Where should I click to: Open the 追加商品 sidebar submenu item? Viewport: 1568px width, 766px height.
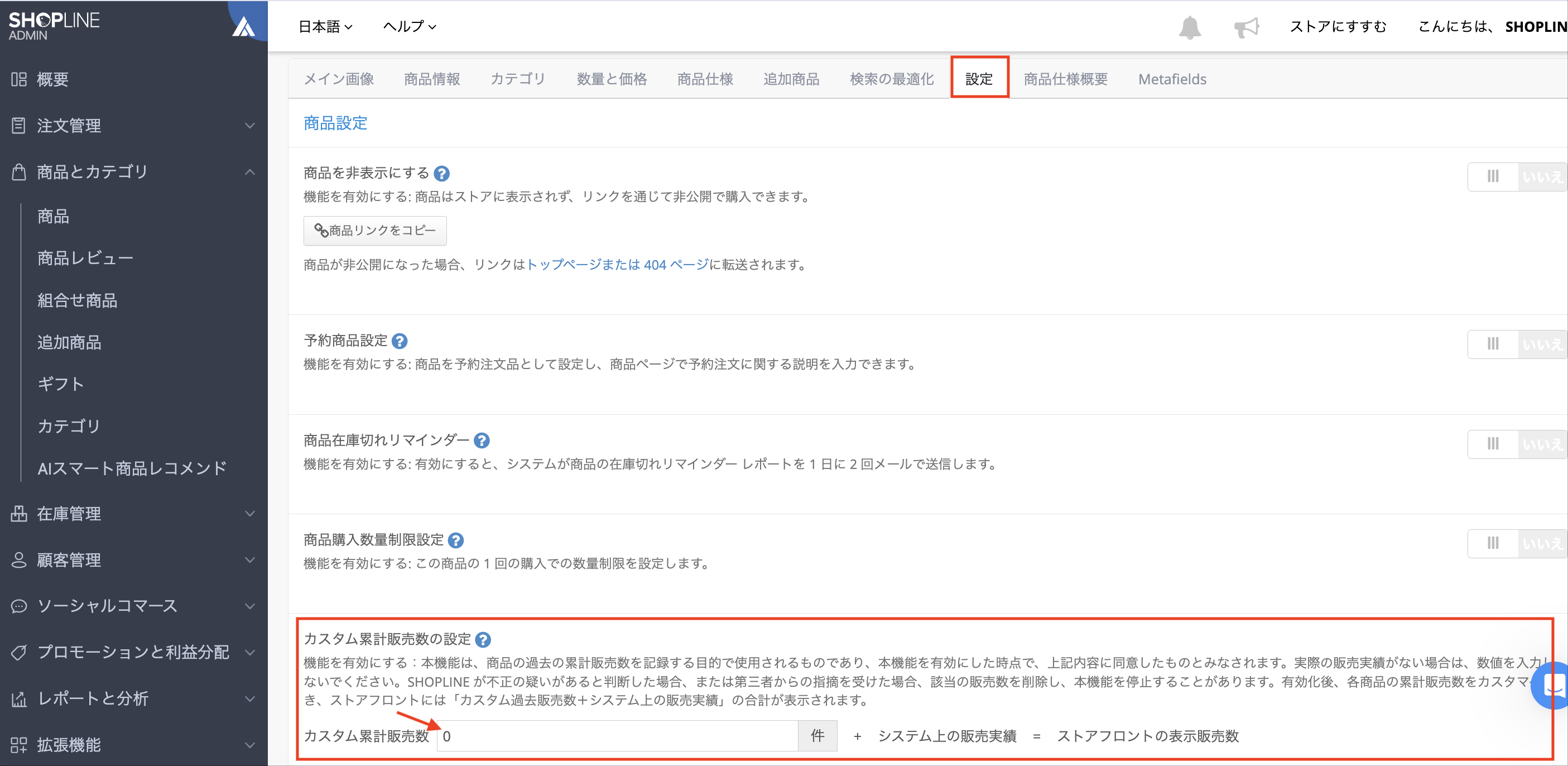(x=69, y=342)
